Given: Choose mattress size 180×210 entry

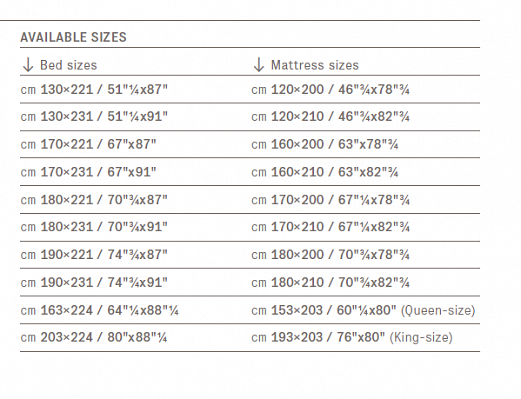Looking at the screenshot, I should coord(330,282).
